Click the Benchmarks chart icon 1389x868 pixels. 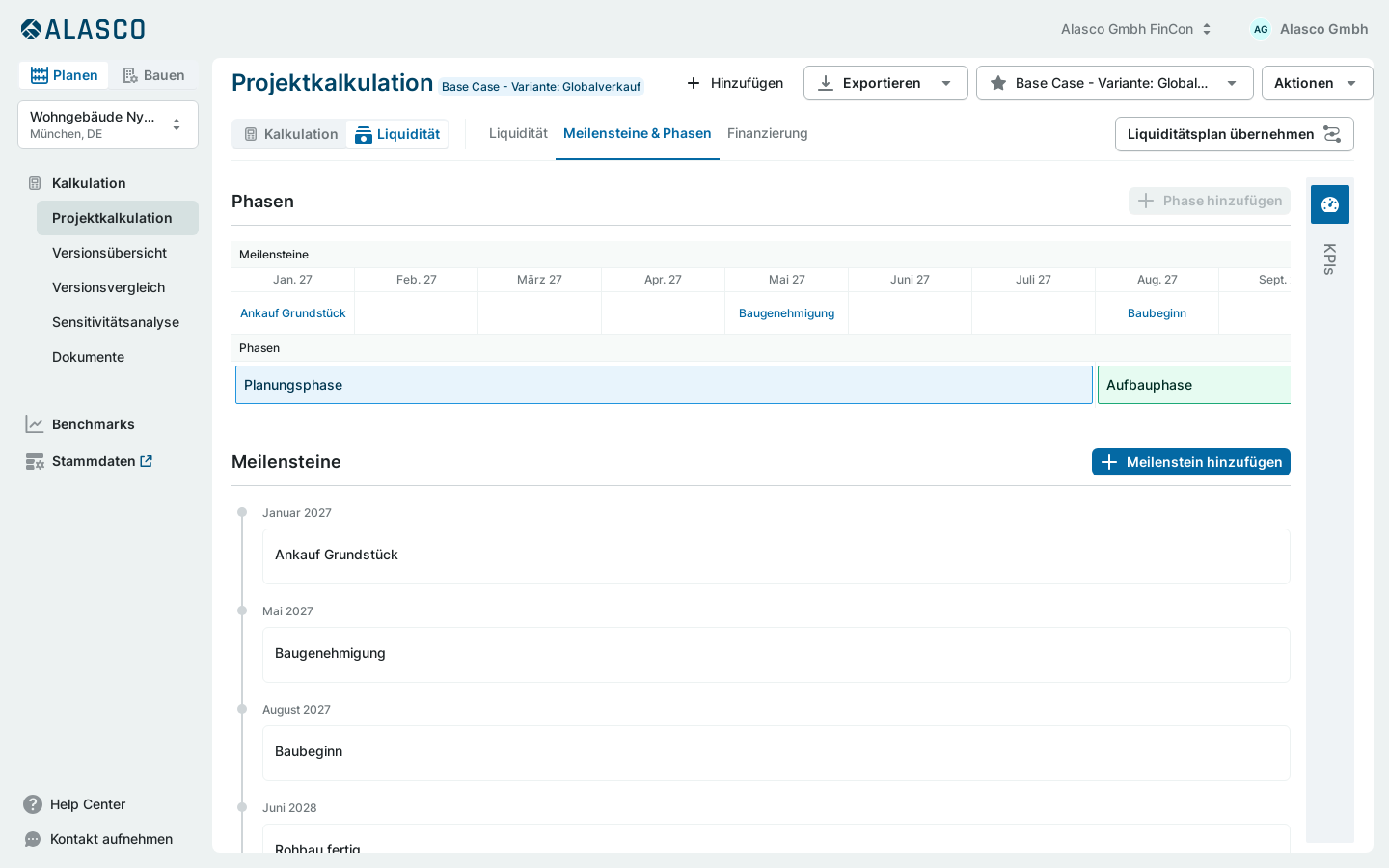click(x=35, y=424)
